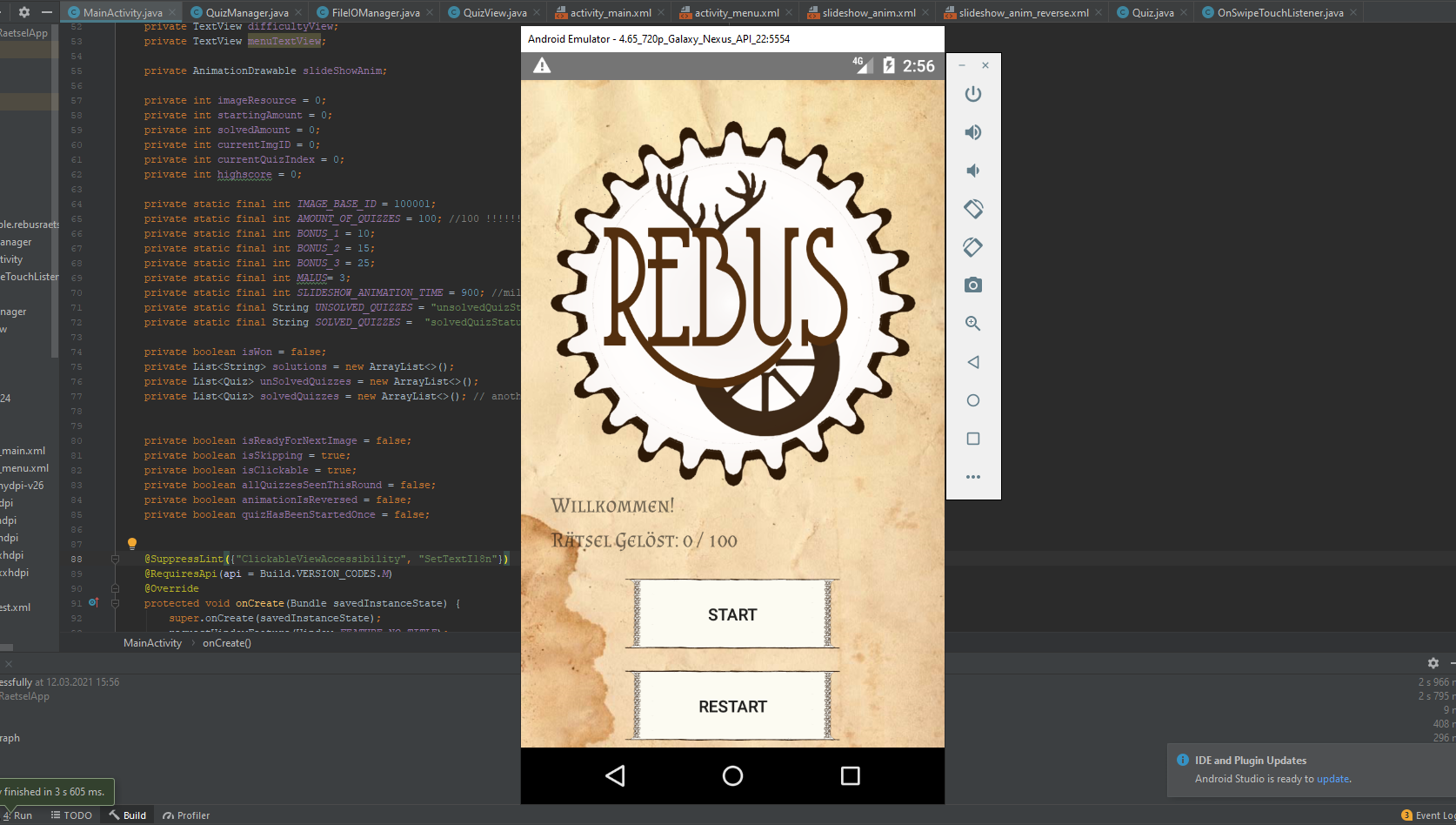
Task: Take emulator screenshot with camera icon
Action: point(972,285)
